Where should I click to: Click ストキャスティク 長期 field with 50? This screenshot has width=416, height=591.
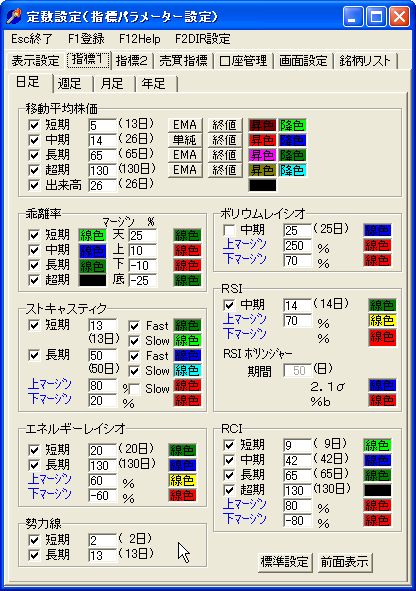point(102,355)
